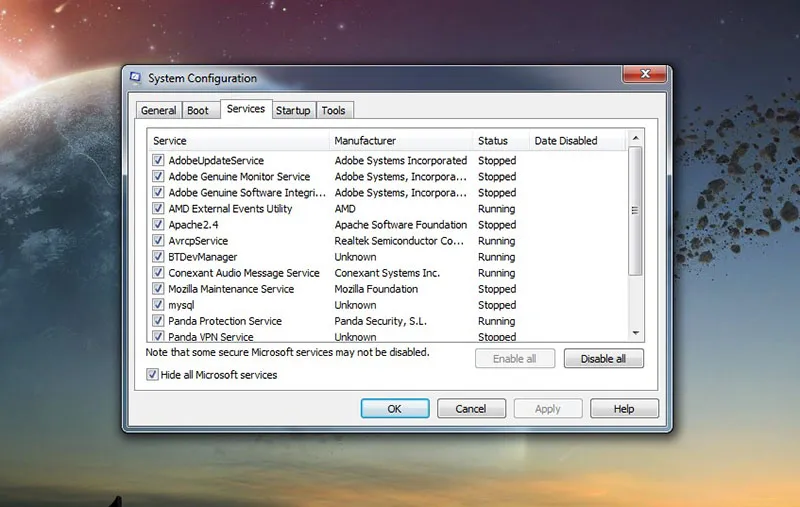Uncheck the AdobeUpdateService checkbox

click(x=158, y=161)
